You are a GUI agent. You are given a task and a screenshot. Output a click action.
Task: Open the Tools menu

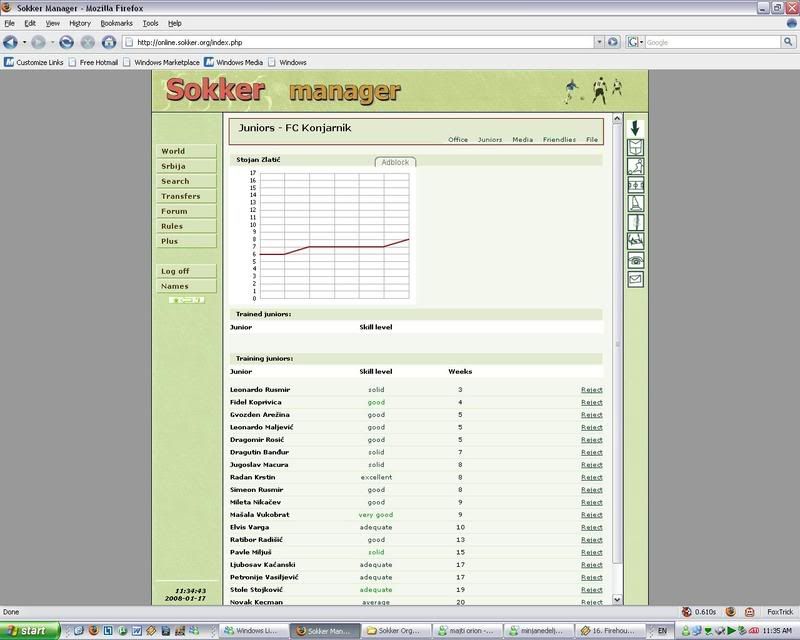pyautogui.click(x=150, y=22)
